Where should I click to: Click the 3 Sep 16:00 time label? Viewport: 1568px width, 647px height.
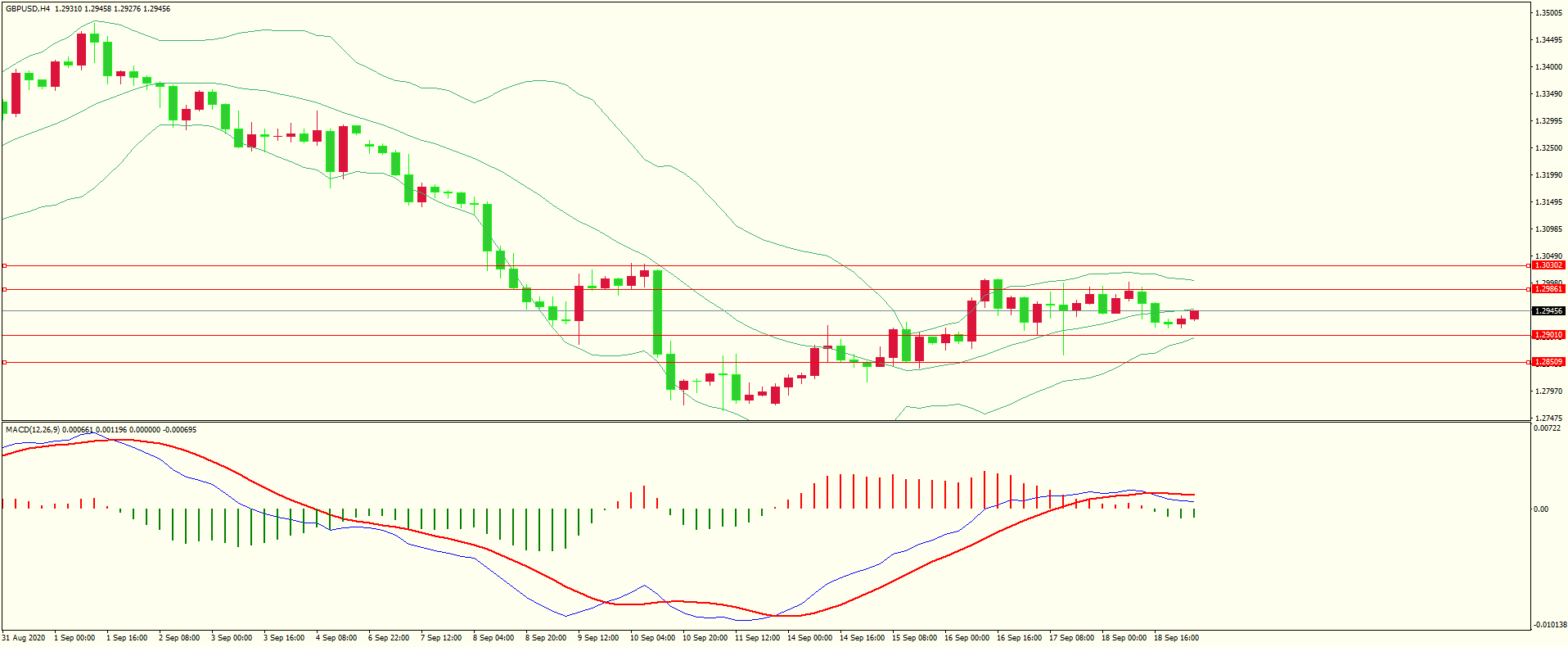tap(284, 638)
